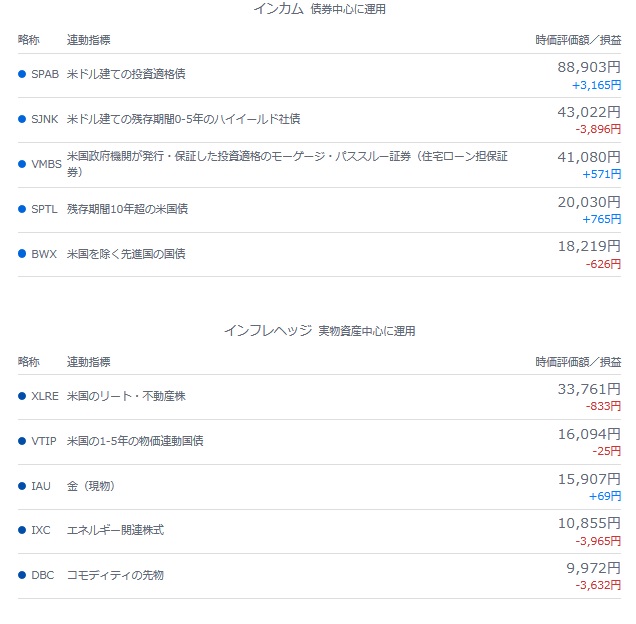Select the DBC ticker label
636x624 pixels.
click(43, 576)
